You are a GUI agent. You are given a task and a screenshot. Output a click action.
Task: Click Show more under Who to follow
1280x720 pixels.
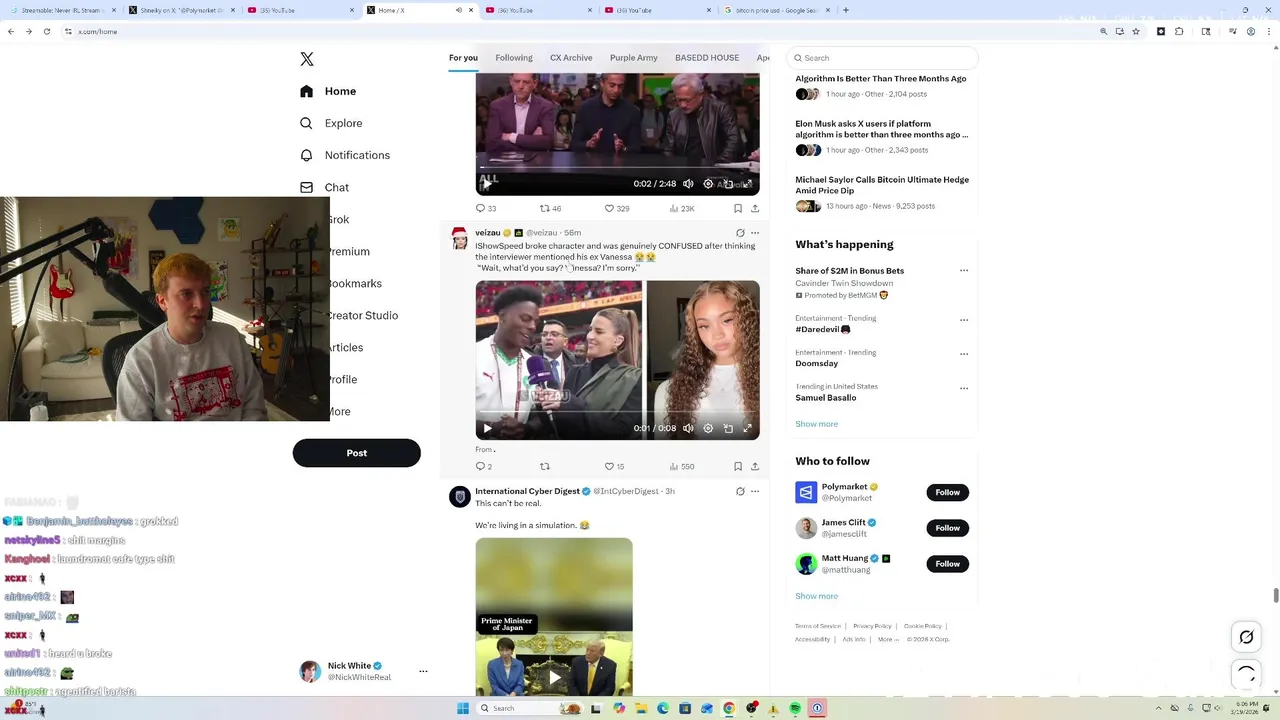pyautogui.click(x=817, y=596)
